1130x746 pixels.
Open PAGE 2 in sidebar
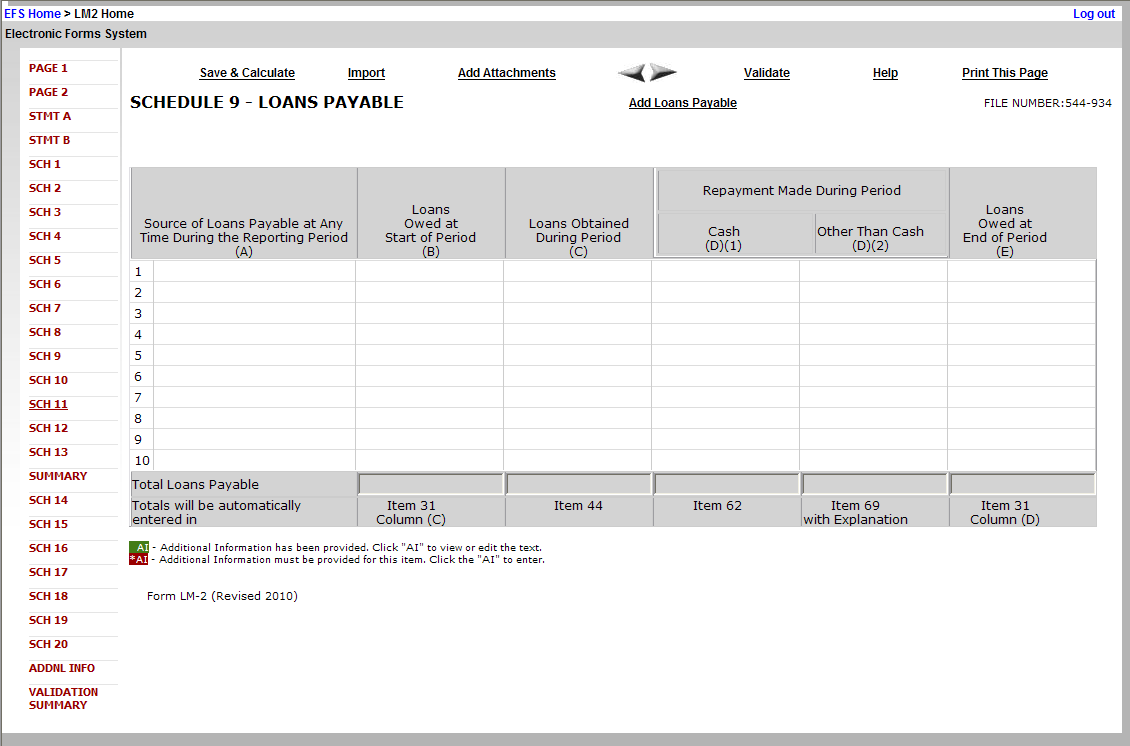48,92
